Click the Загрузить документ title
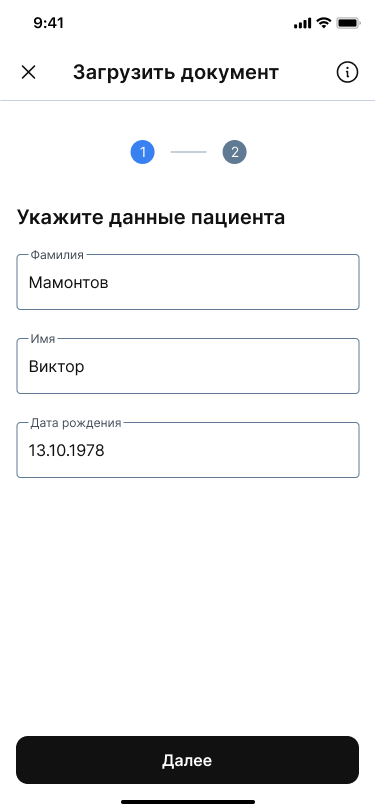Image resolution: width=375 pixels, height=812 pixels. 176,72
